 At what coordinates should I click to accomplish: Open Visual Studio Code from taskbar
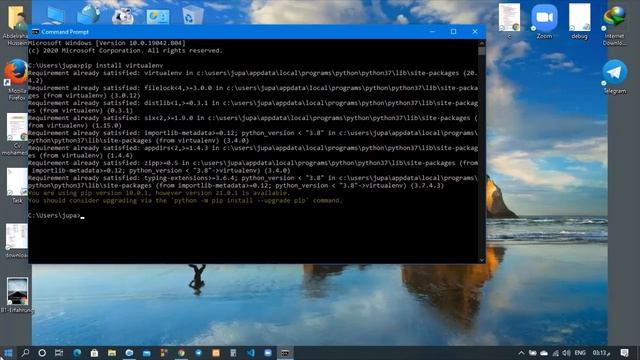pyautogui.click(x=251, y=353)
